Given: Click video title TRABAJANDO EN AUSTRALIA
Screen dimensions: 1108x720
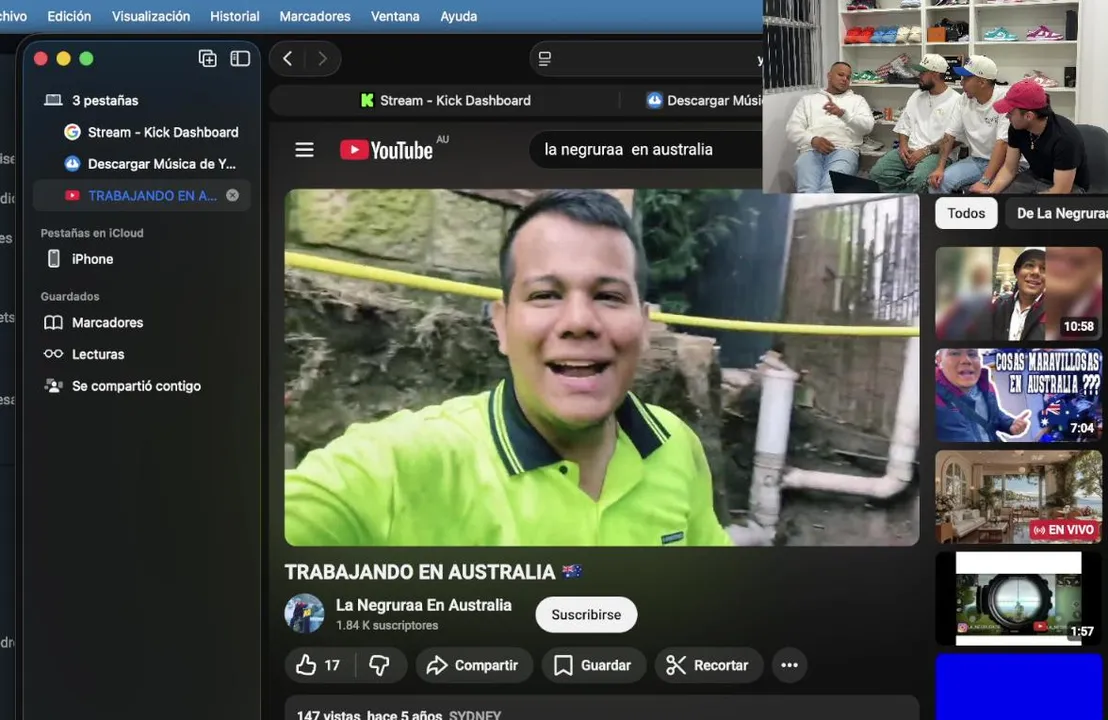Looking at the screenshot, I should point(433,572).
